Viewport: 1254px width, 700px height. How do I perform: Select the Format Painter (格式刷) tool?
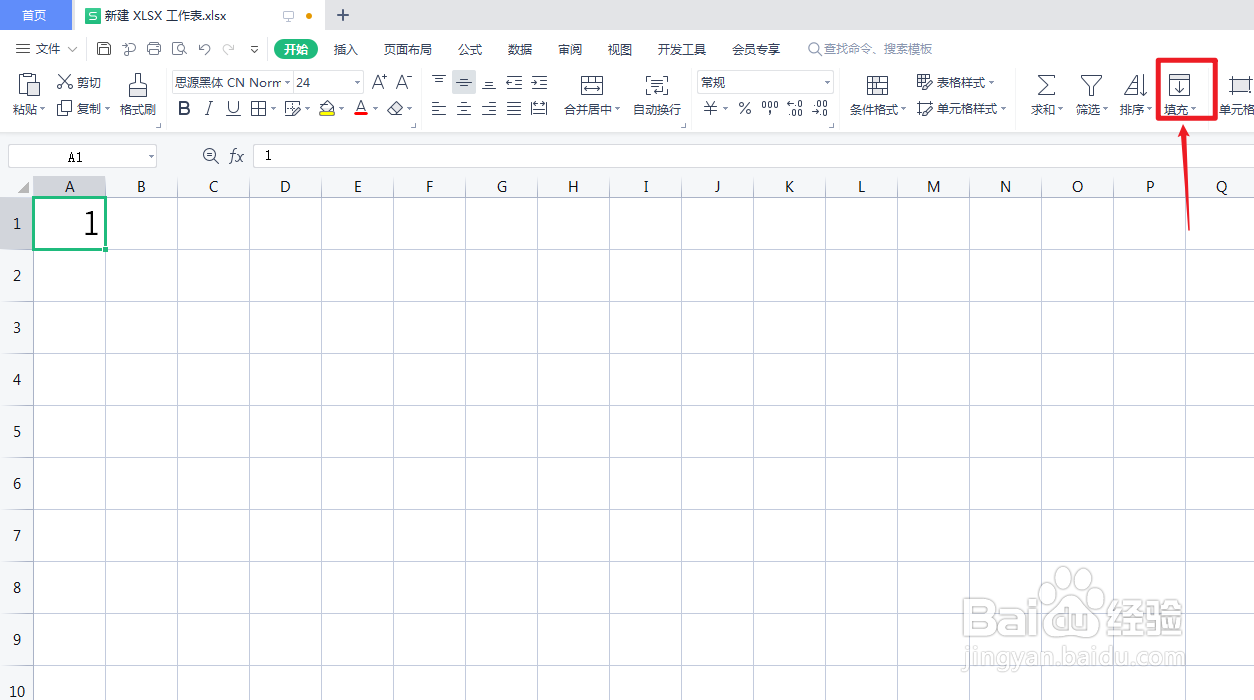(138, 94)
